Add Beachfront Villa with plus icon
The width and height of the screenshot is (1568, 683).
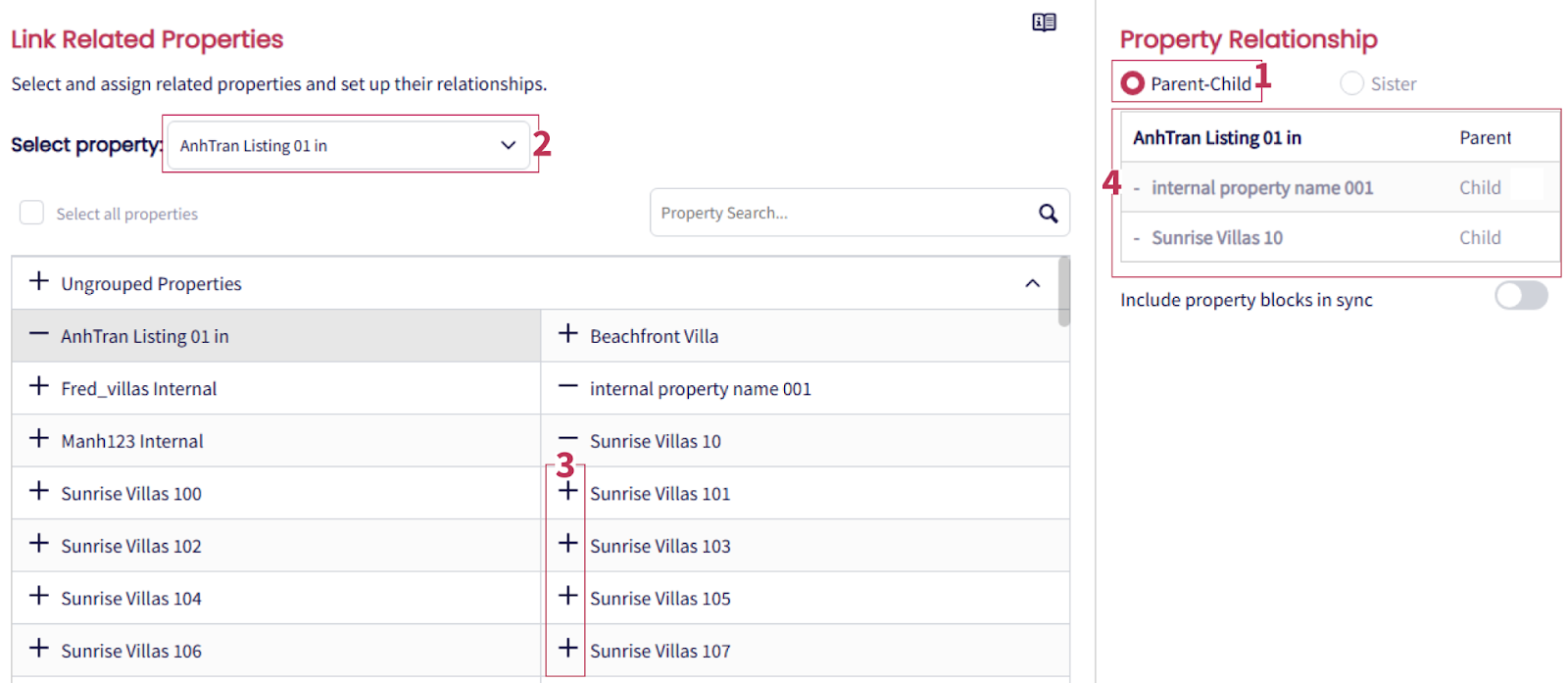click(567, 334)
